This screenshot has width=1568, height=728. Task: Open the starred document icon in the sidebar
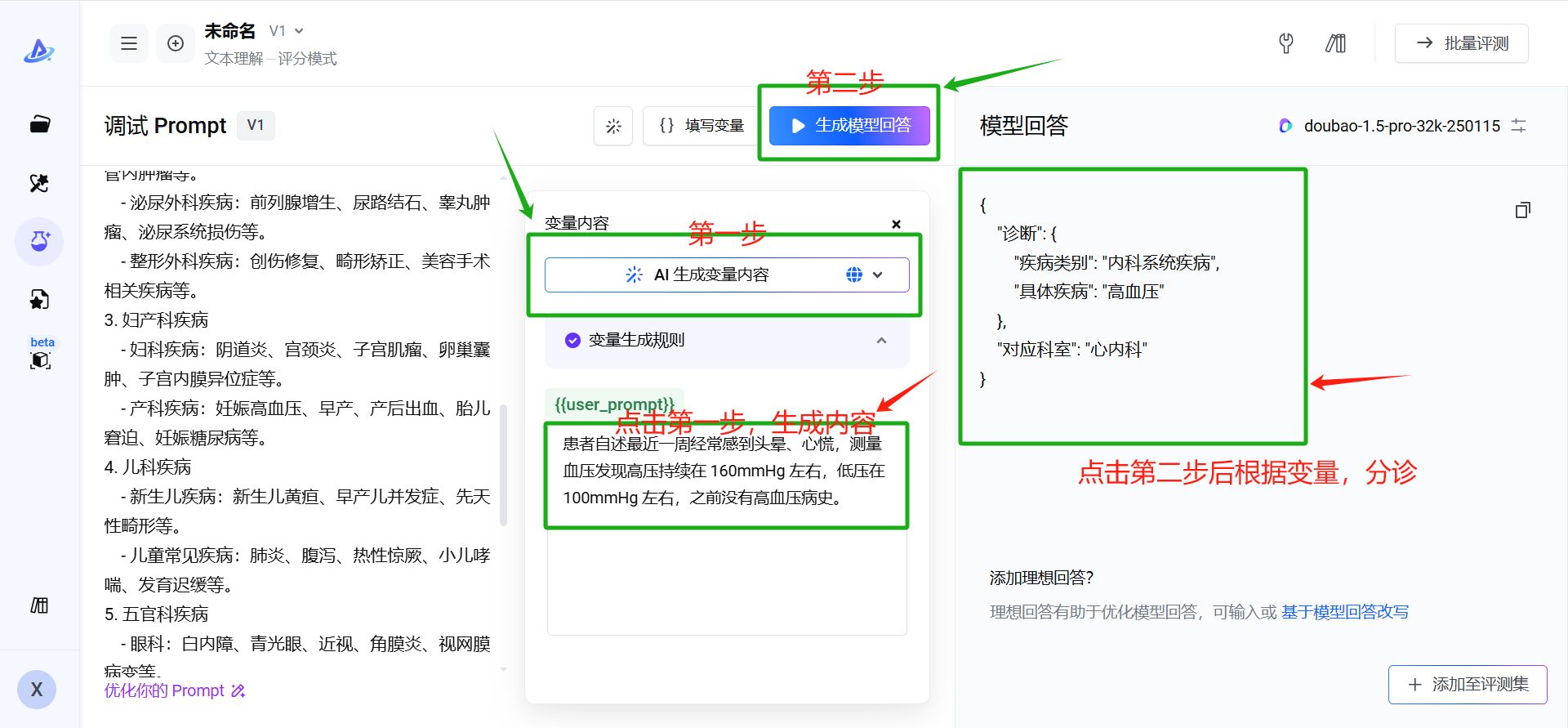39,300
